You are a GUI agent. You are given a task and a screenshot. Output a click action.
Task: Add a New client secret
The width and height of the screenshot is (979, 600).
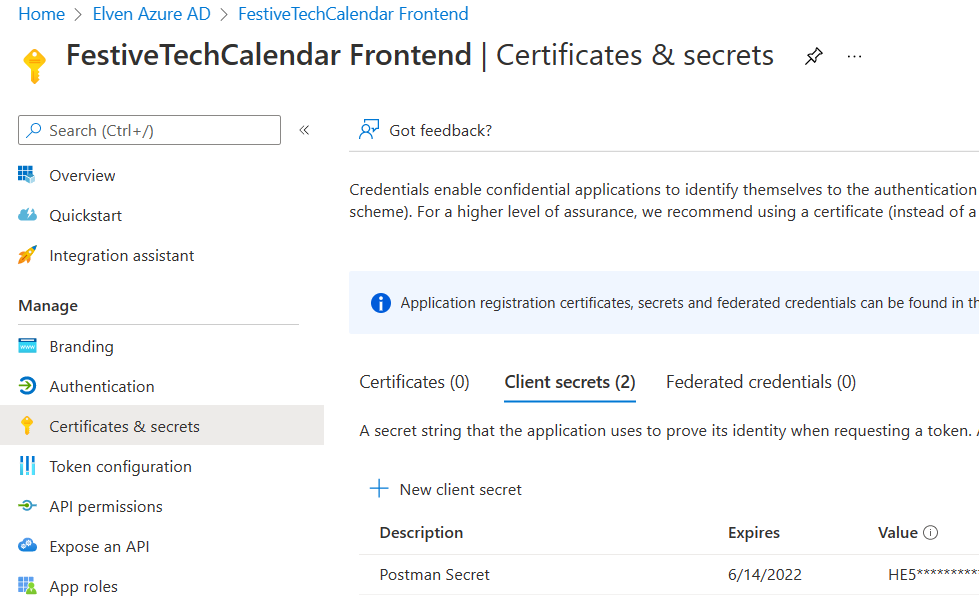point(445,489)
